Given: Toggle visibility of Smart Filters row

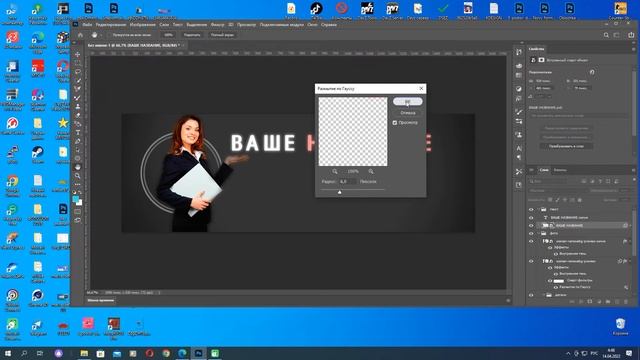Looking at the screenshot, I should point(550,281).
